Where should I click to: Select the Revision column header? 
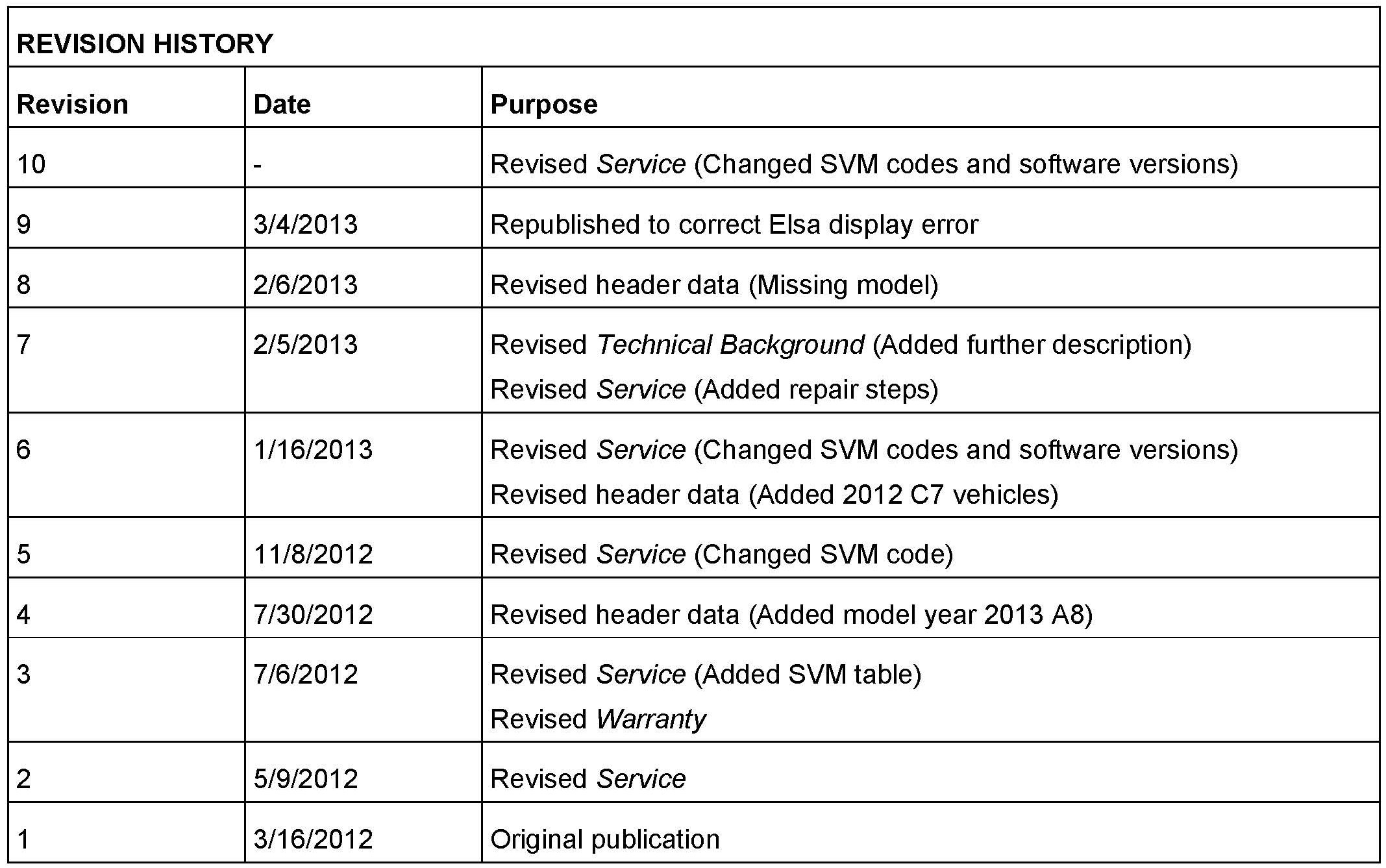pos(73,105)
